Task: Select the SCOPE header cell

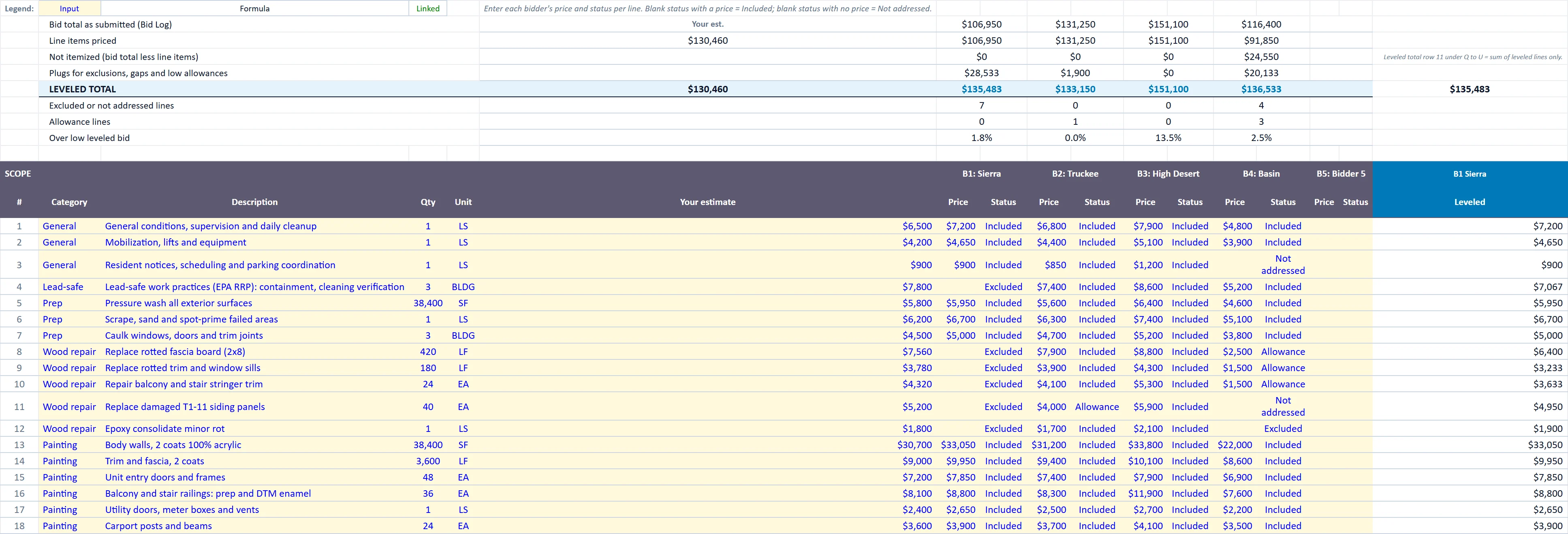Action: pyautogui.click(x=18, y=173)
